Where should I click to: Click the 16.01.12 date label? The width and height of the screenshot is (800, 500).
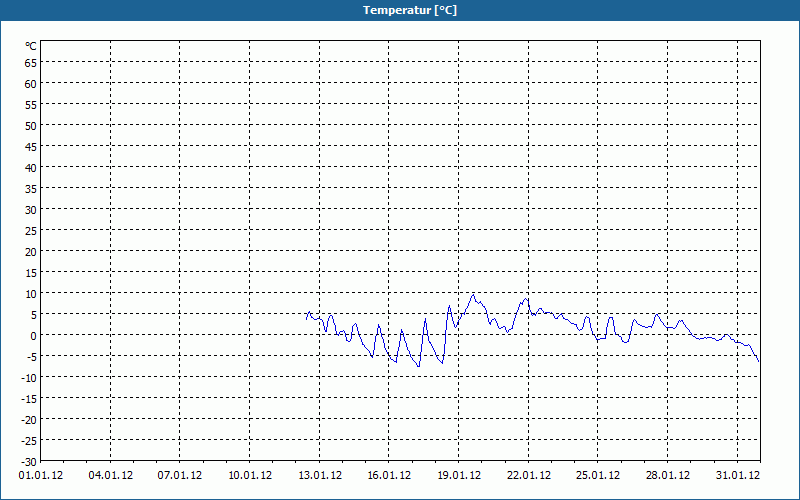coord(389,476)
